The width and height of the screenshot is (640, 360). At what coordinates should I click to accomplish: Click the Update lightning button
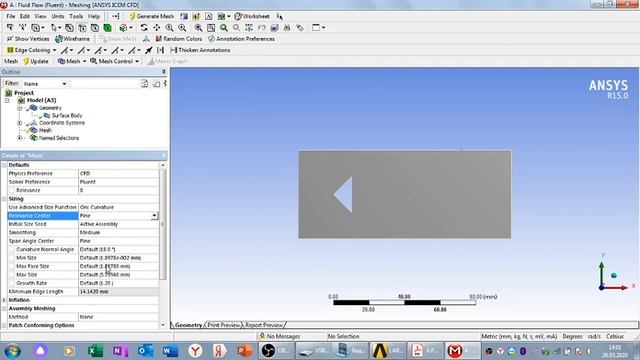[36, 61]
